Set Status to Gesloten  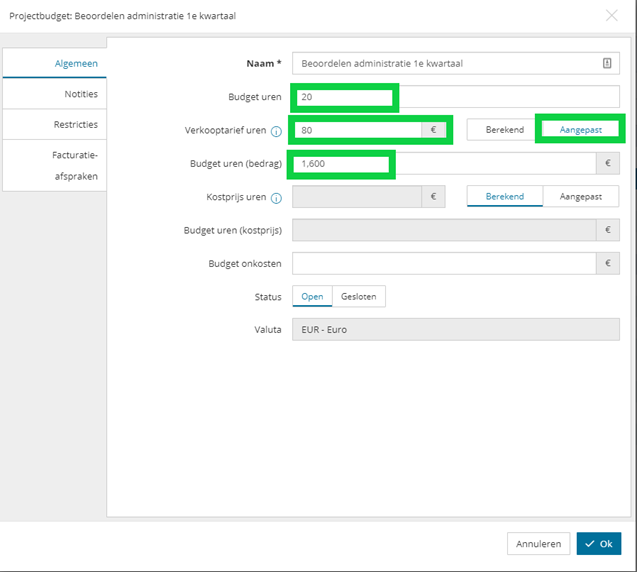(x=359, y=297)
